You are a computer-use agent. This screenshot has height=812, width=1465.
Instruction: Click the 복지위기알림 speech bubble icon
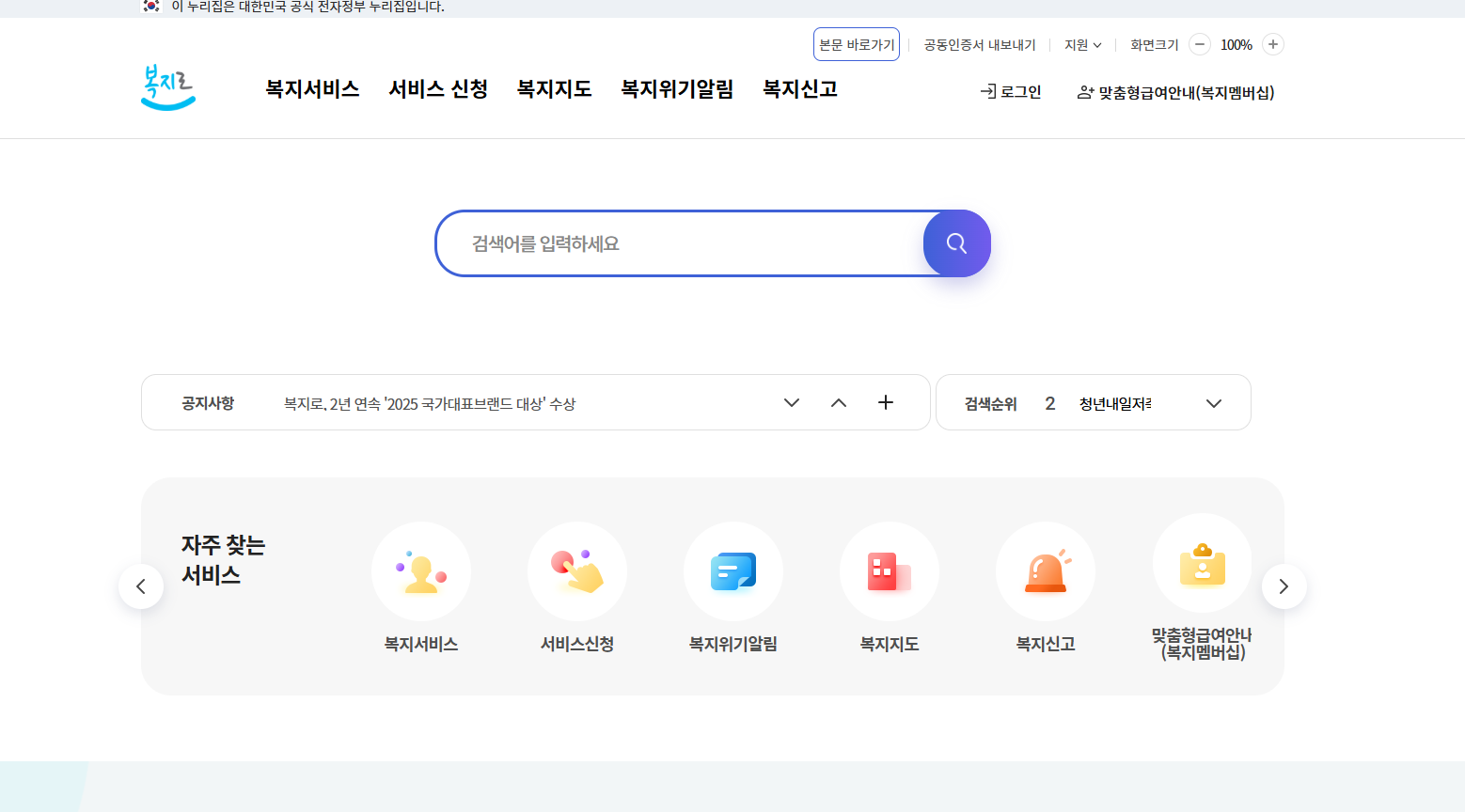click(732, 570)
